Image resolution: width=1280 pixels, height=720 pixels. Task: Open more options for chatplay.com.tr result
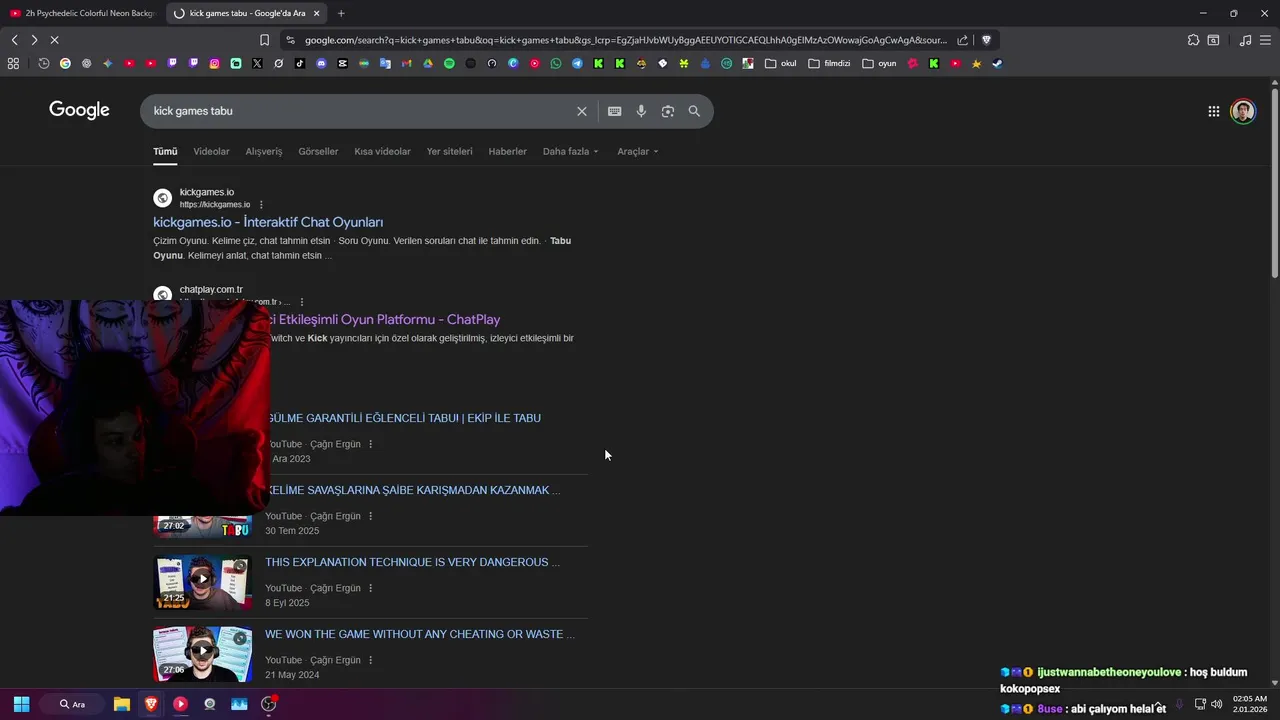pos(301,302)
